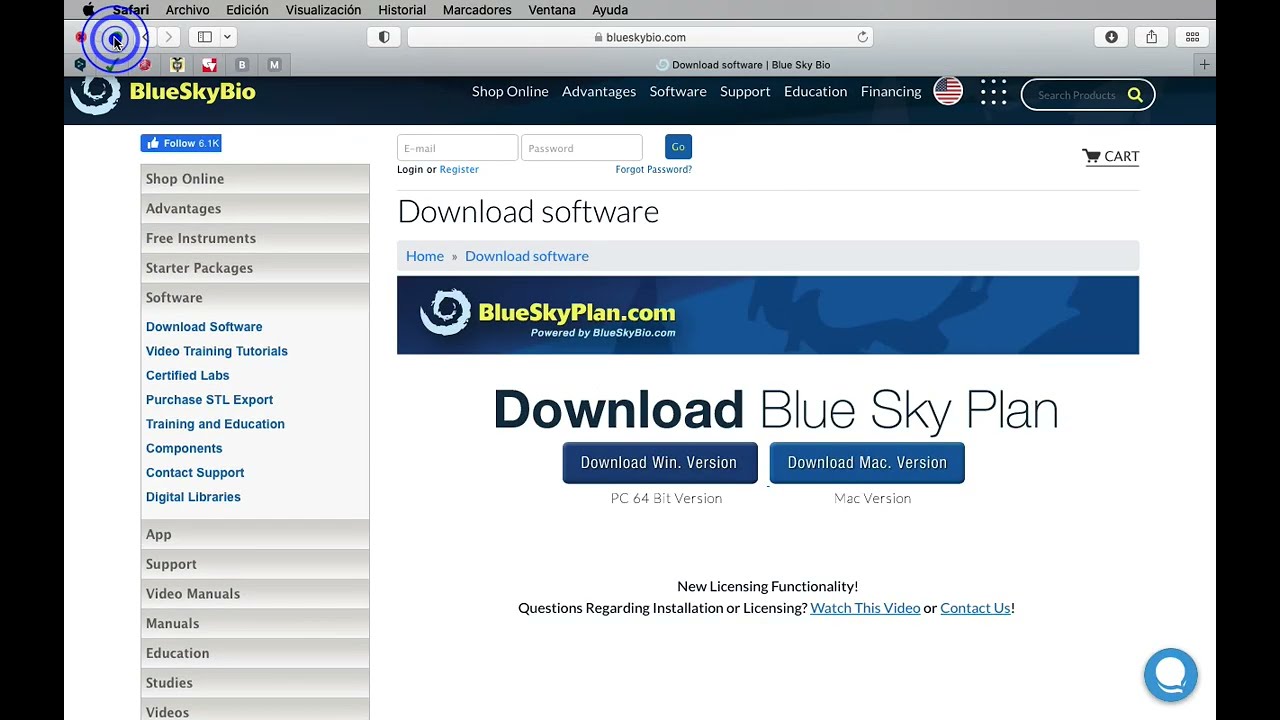Screen dimensions: 1280x720
Task: Open the Safari menu
Action: point(131,10)
